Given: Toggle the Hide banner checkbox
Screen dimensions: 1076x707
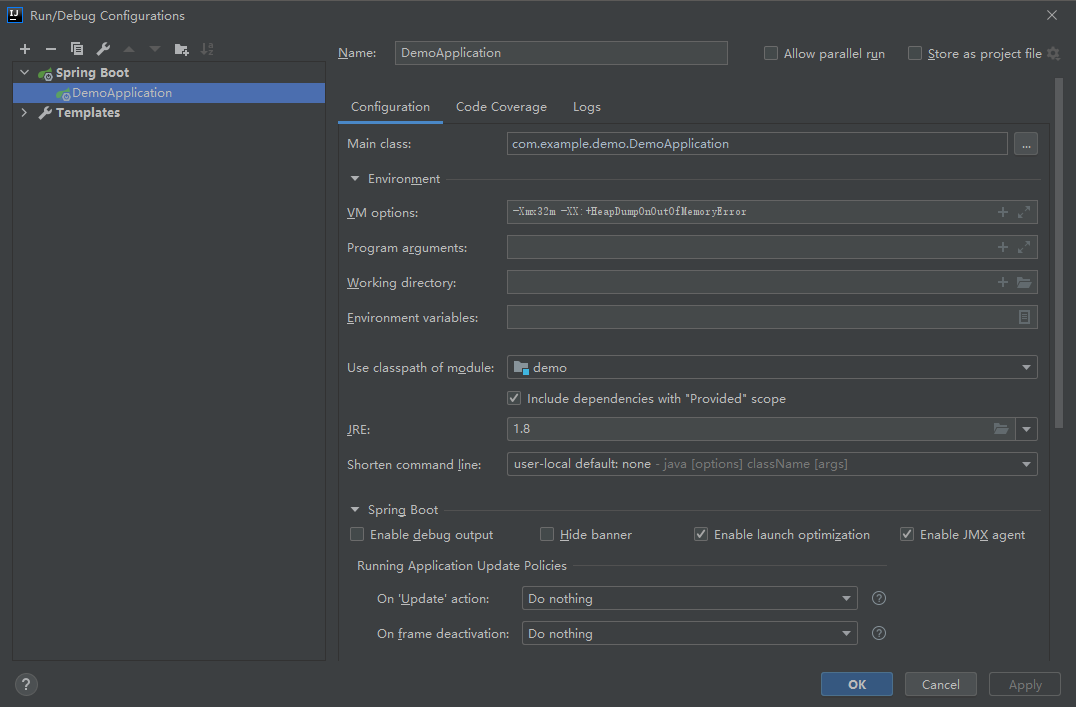Looking at the screenshot, I should tap(547, 535).
